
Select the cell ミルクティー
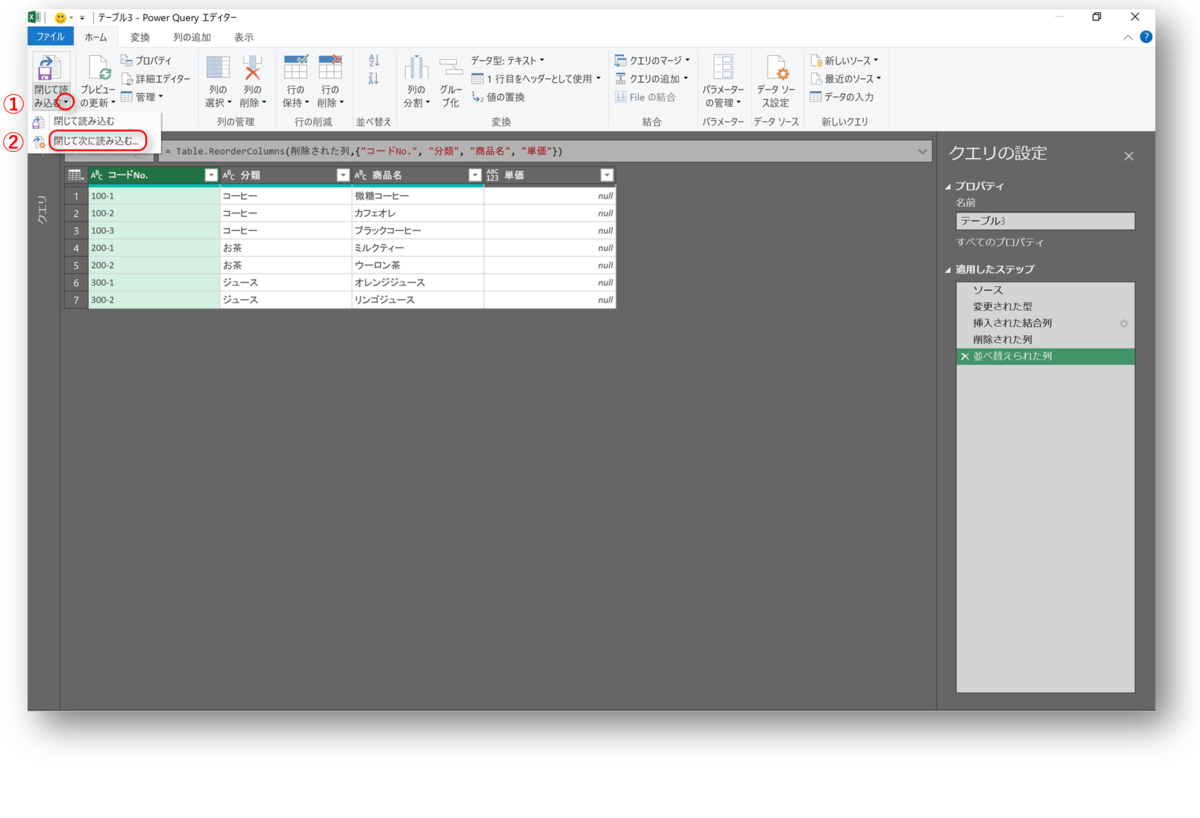tap(418, 248)
